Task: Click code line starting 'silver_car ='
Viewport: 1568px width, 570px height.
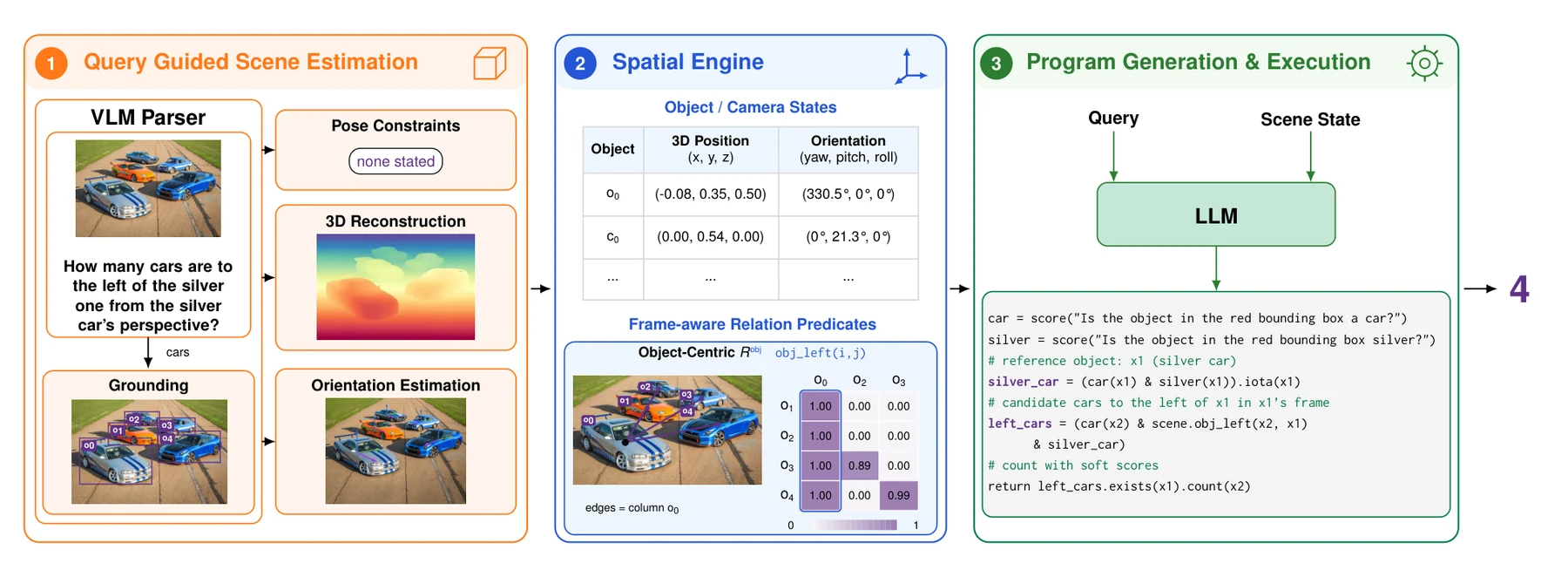Action: click(1144, 382)
